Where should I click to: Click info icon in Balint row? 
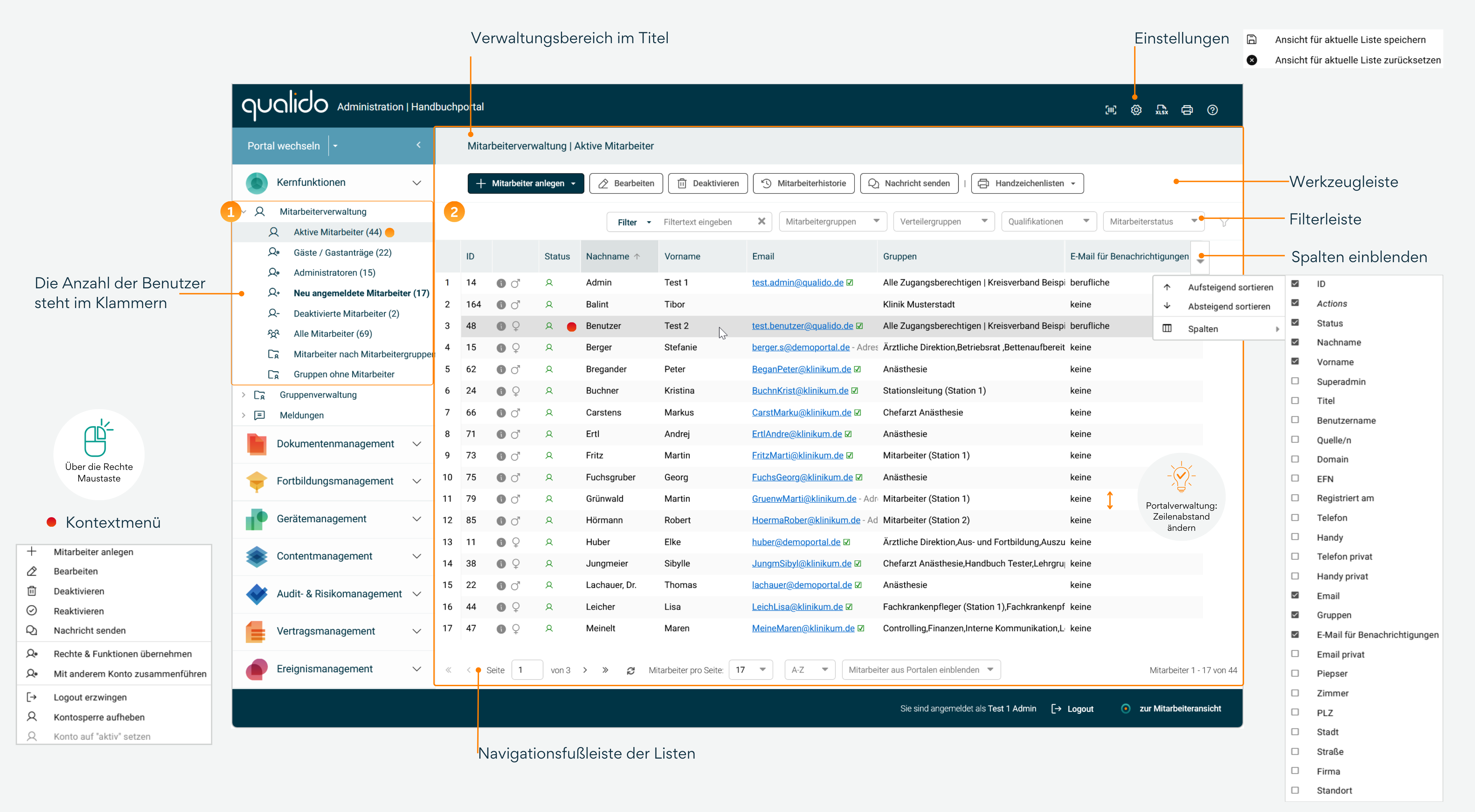click(501, 304)
